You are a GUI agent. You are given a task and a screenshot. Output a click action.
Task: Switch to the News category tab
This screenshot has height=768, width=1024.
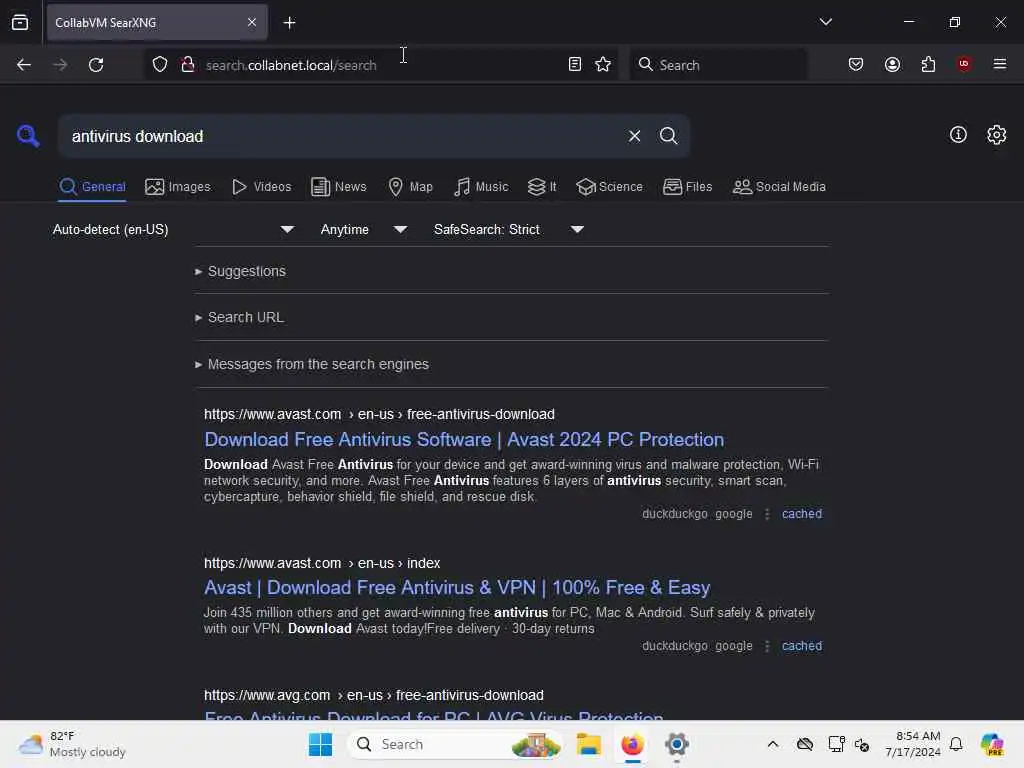coord(338,187)
